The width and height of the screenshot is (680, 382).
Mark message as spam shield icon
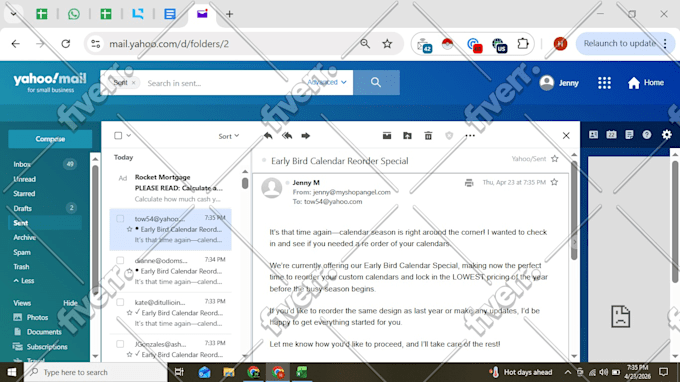coord(449,136)
